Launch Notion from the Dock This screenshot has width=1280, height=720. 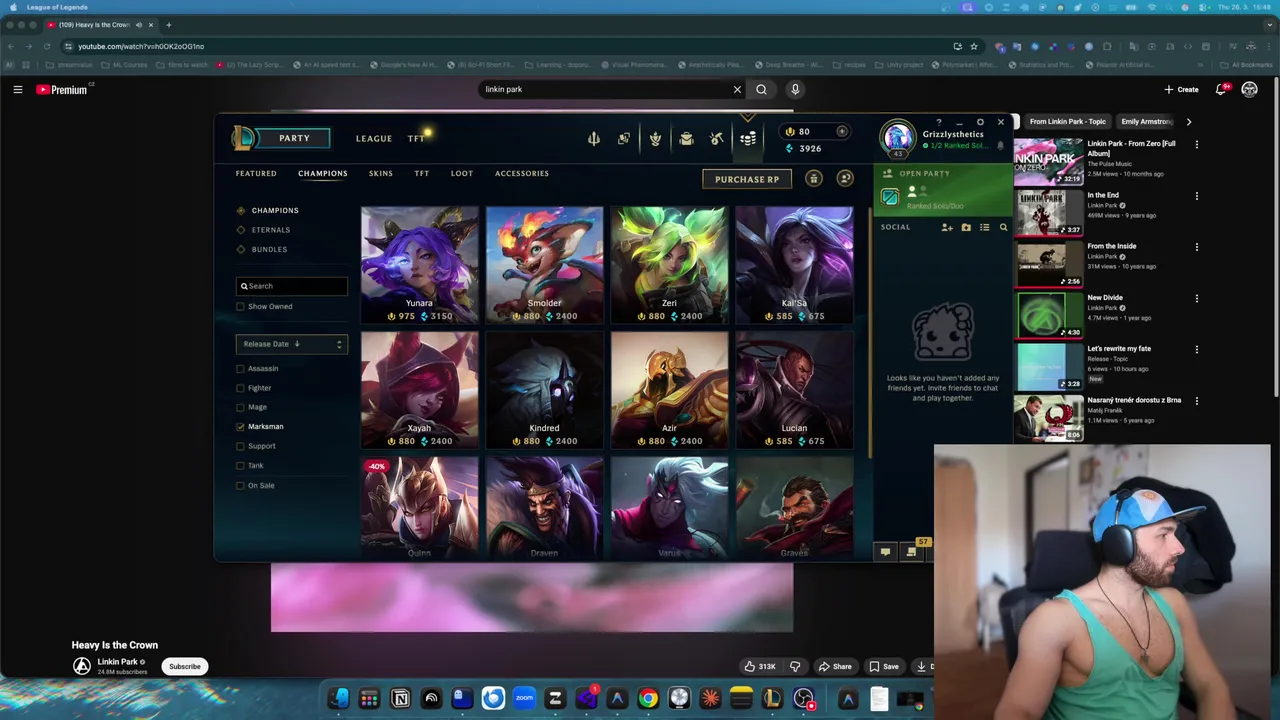click(x=400, y=699)
